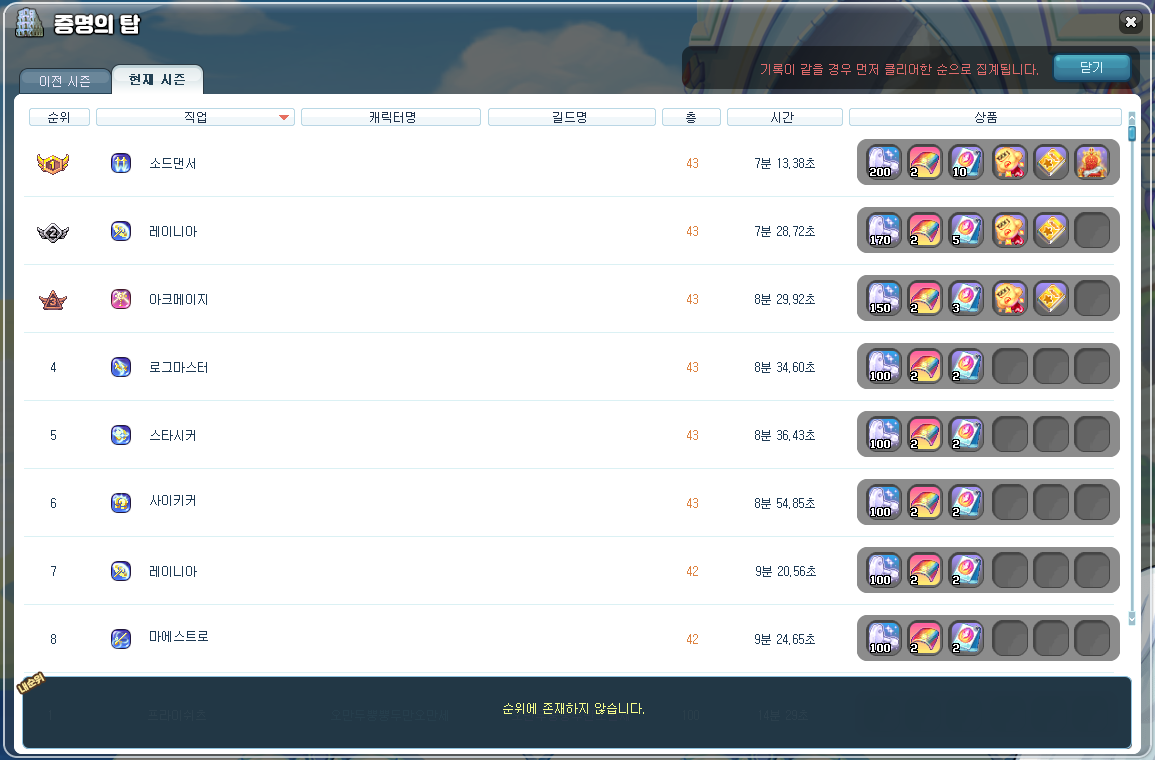Click the bronze third place crown icon

[x=53, y=299]
